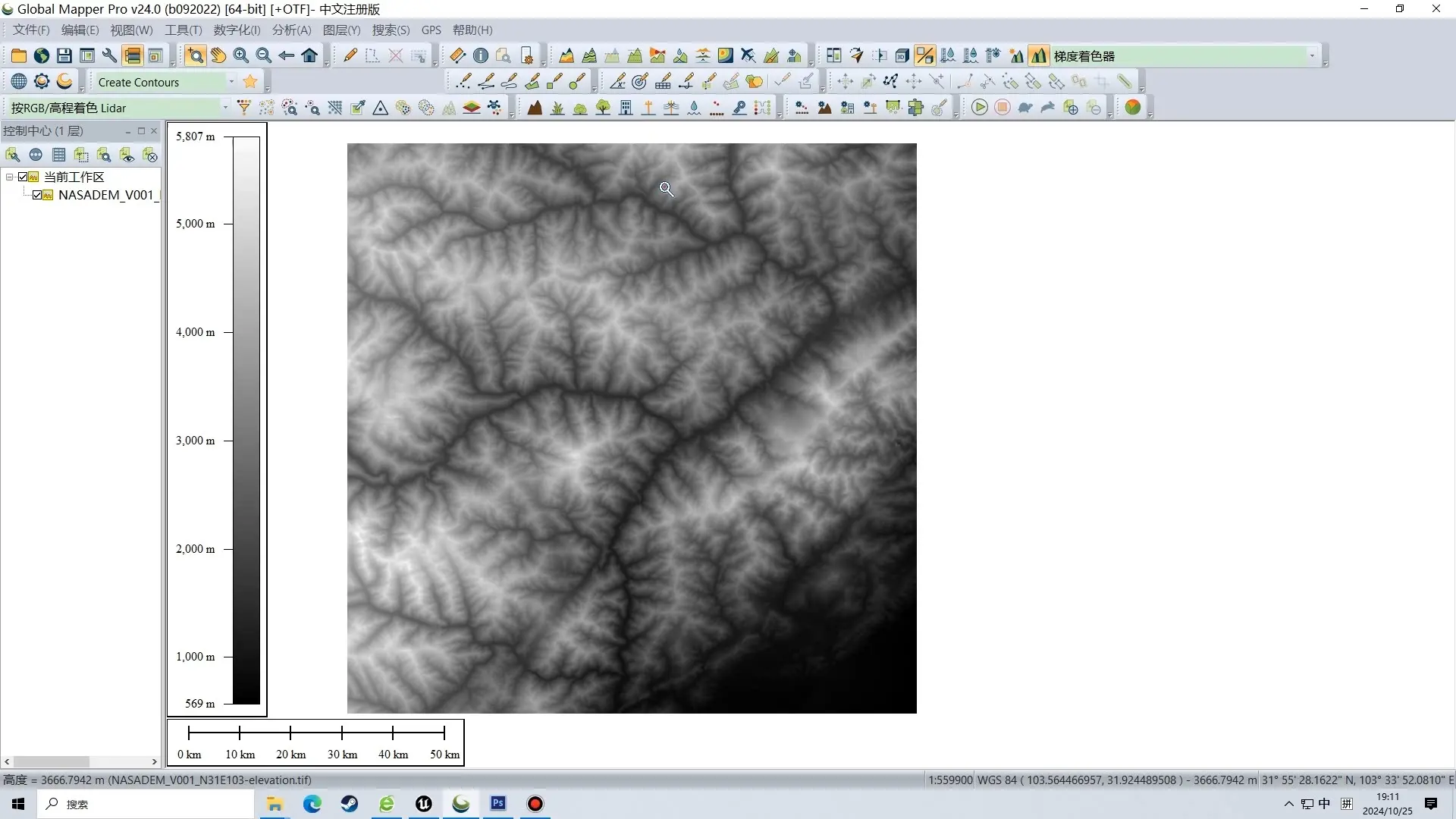Add Create Contours to favorites with the star

(251, 81)
